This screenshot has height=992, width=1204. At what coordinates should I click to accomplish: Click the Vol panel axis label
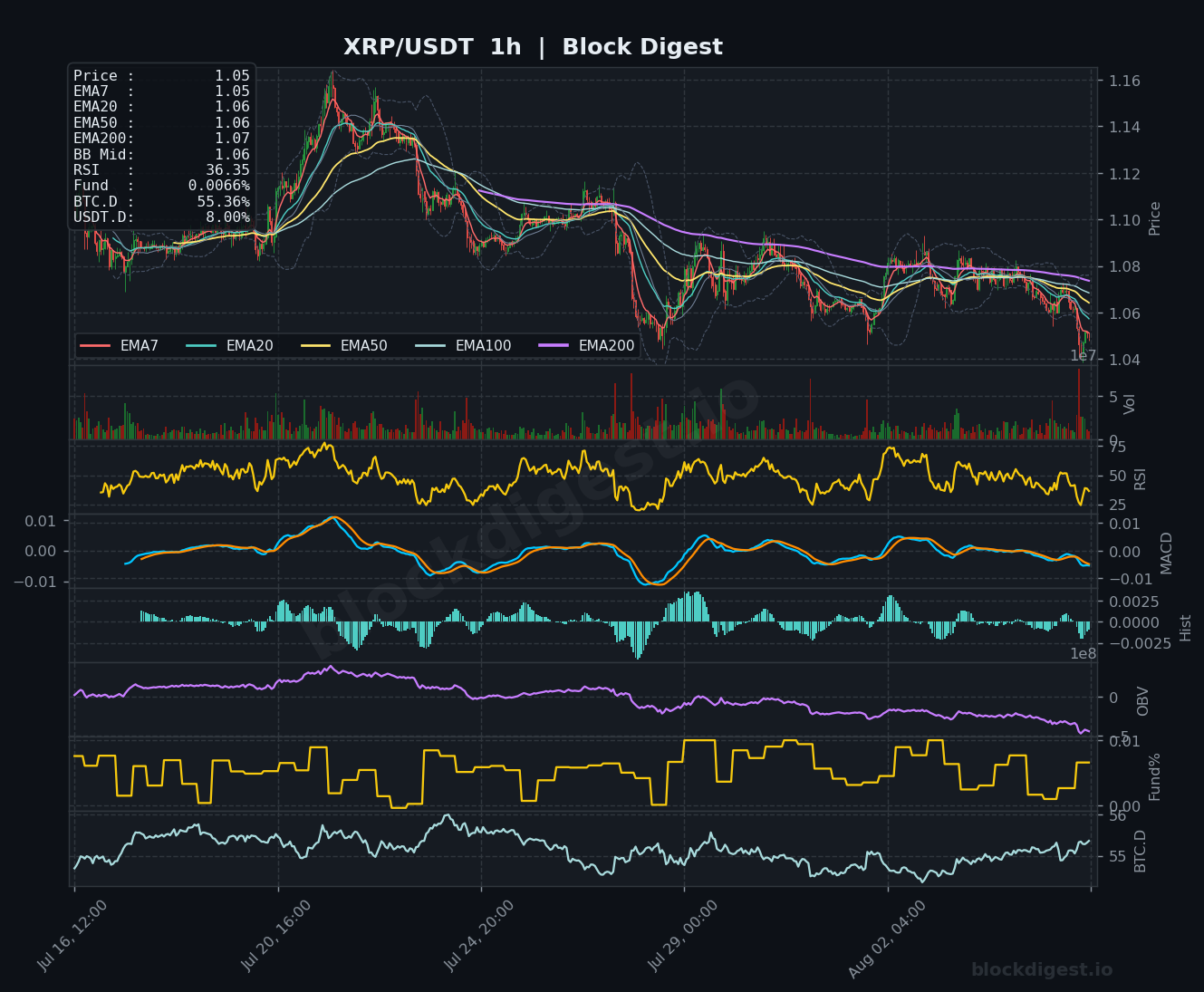[x=1130, y=404]
